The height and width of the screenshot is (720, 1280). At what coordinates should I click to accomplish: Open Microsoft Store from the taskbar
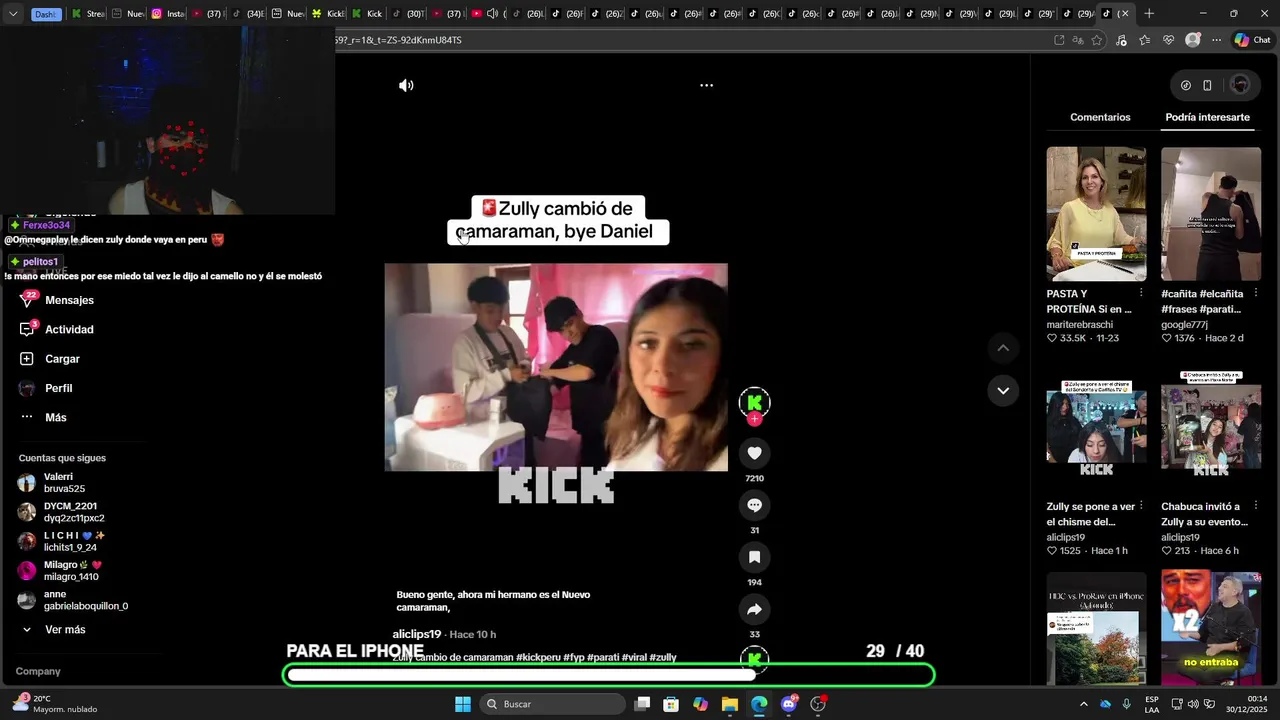point(671,704)
